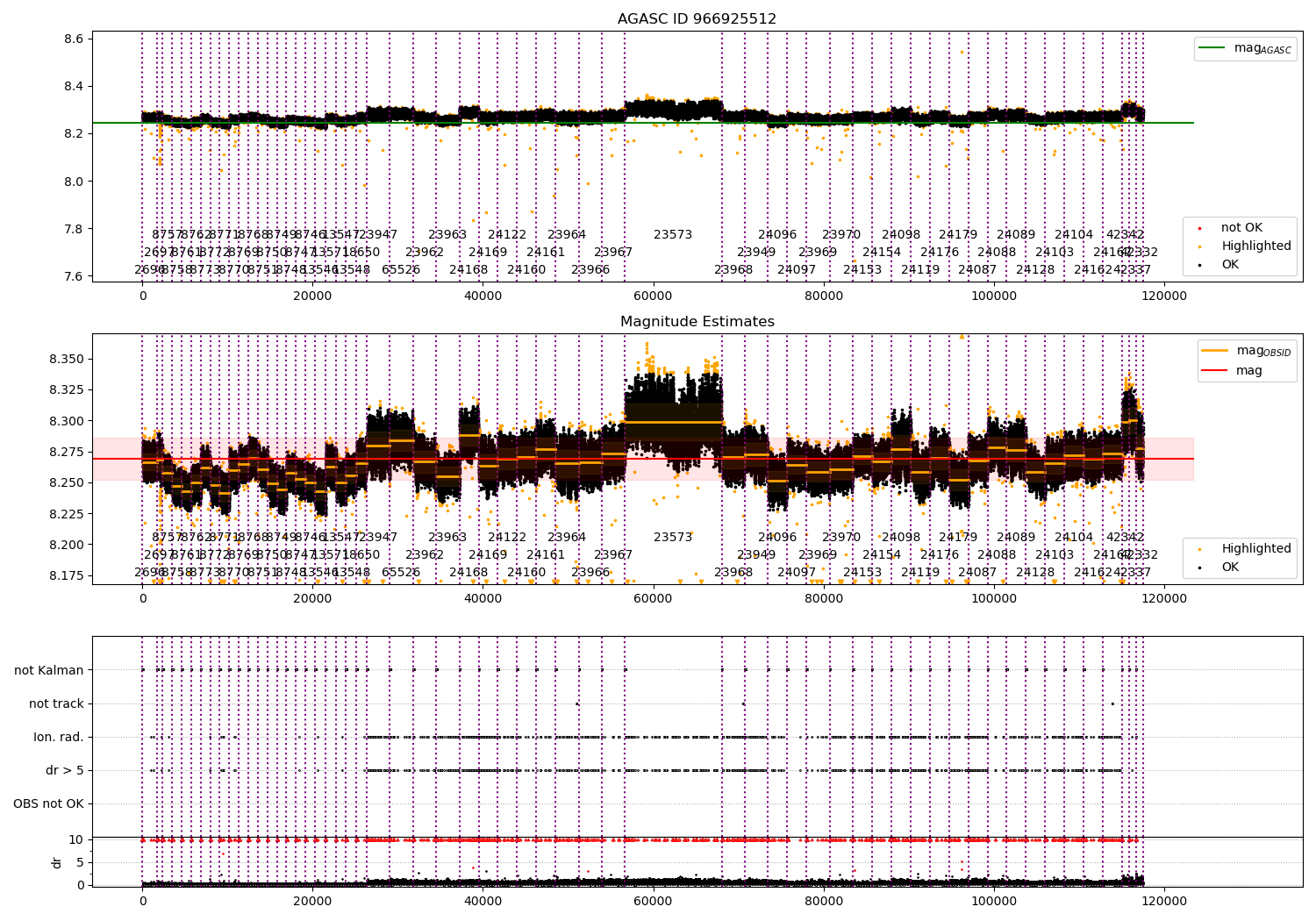Click the 'not track' y-axis label
This screenshot has width=1316, height=921.
[56, 703]
